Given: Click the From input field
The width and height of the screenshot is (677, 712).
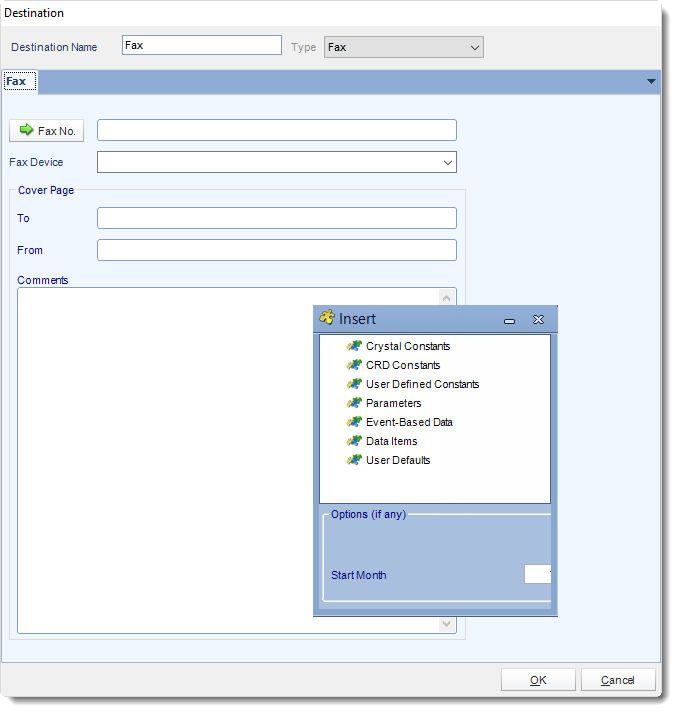Looking at the screenshot, I should click(x=277, y=250).
